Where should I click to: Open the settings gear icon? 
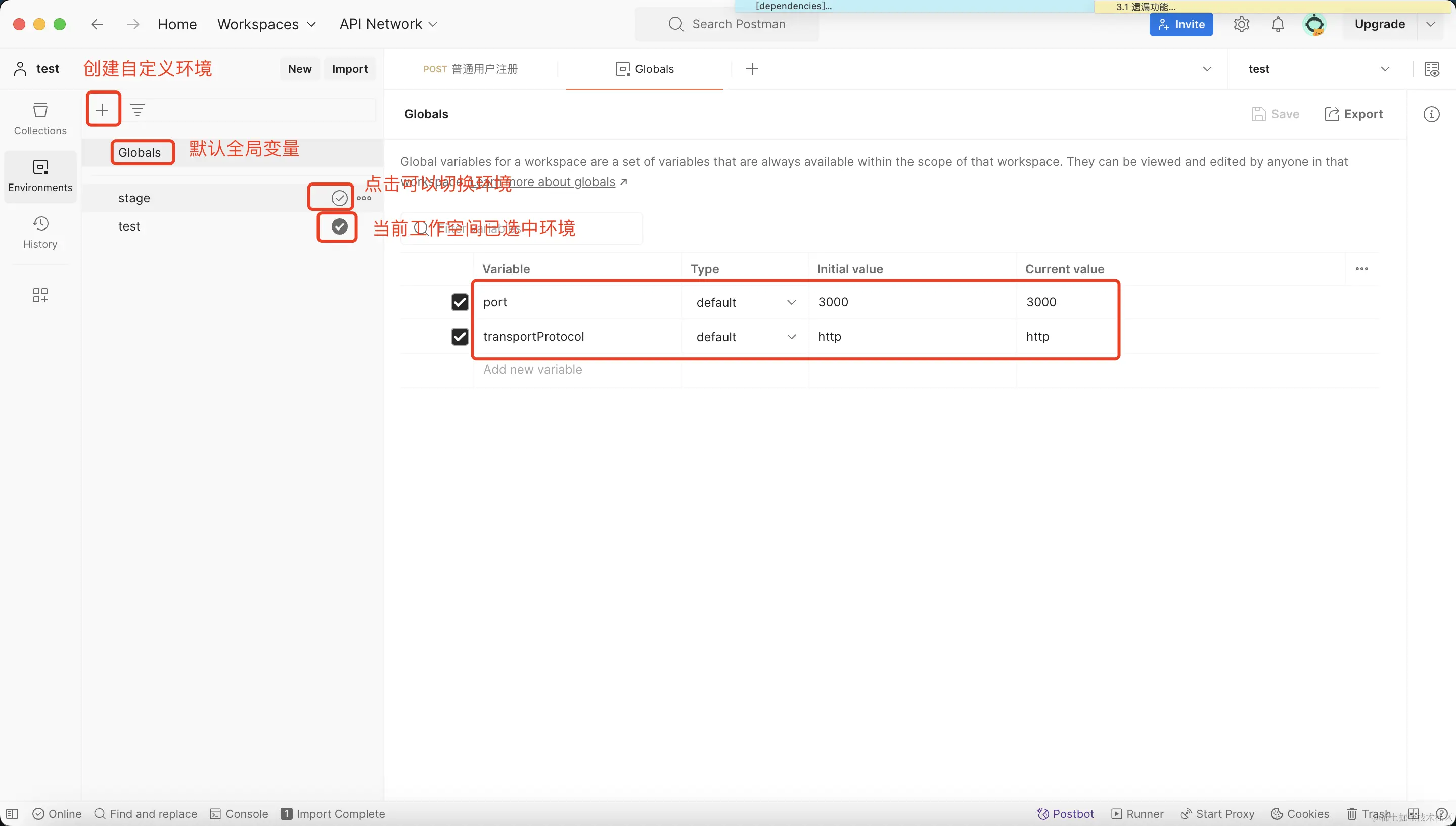point(1241,24)
